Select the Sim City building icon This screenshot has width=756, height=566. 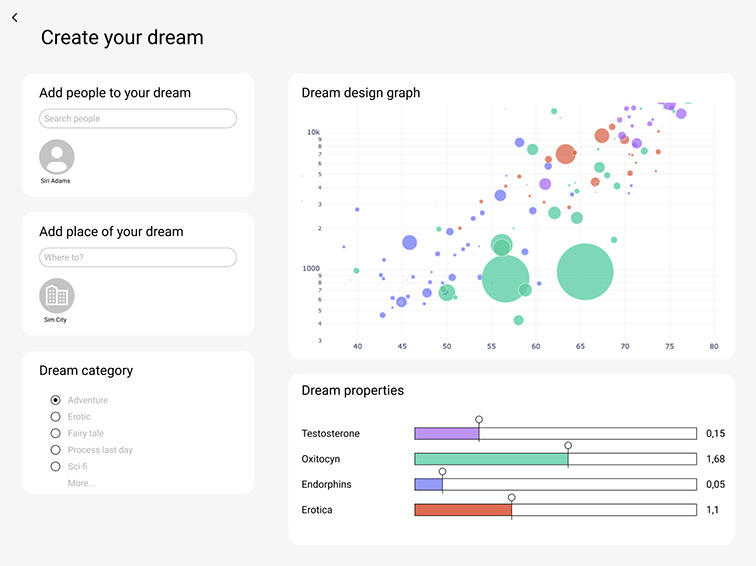(56, 296)
